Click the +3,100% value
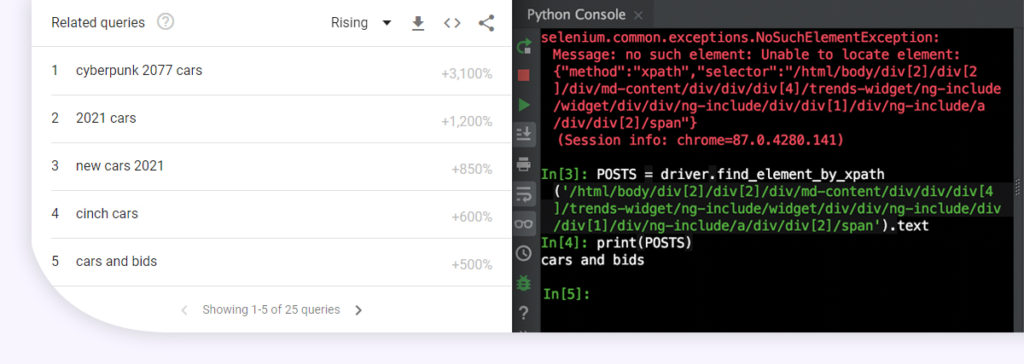The width and height of the screenshot is (1024, 364). click(x=466, y=74)
